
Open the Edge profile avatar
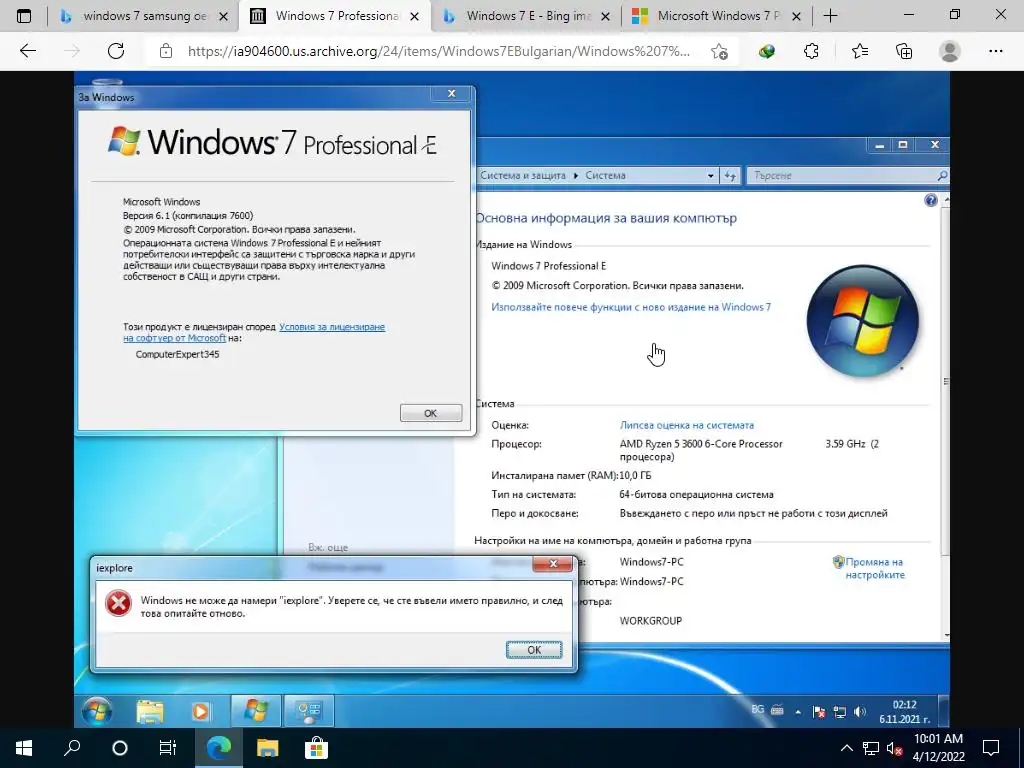tap(950, 51)
